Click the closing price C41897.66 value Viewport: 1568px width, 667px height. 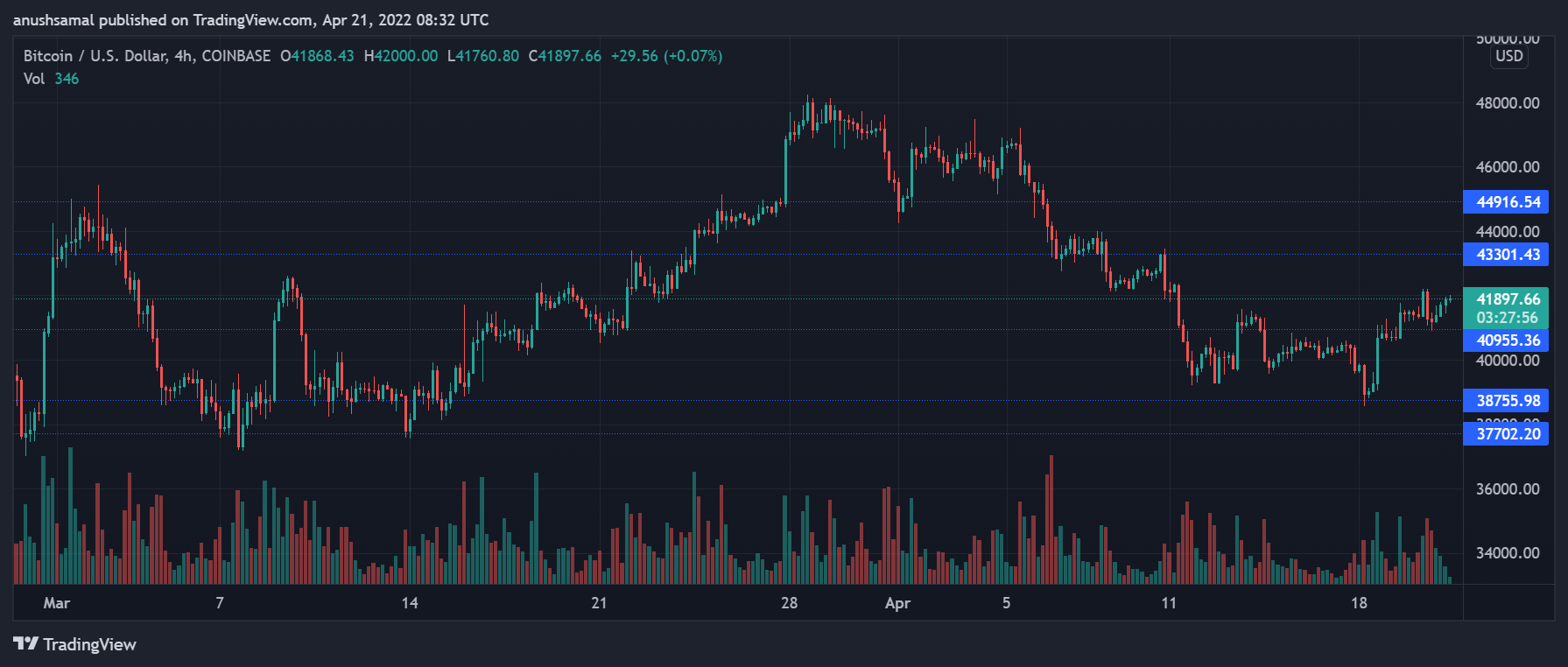tap(565, 56)
